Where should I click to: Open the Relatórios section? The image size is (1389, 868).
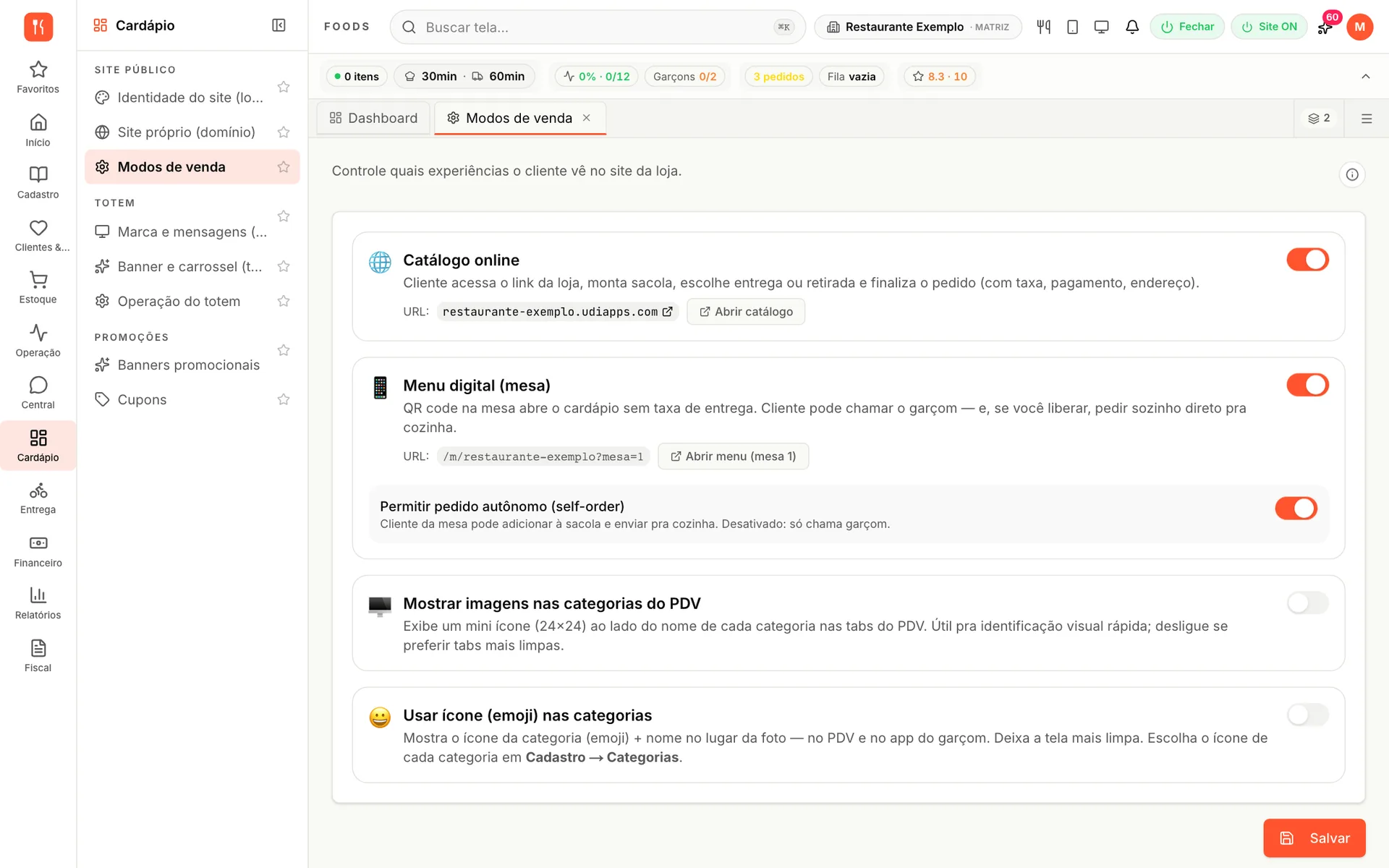point(38,603)
